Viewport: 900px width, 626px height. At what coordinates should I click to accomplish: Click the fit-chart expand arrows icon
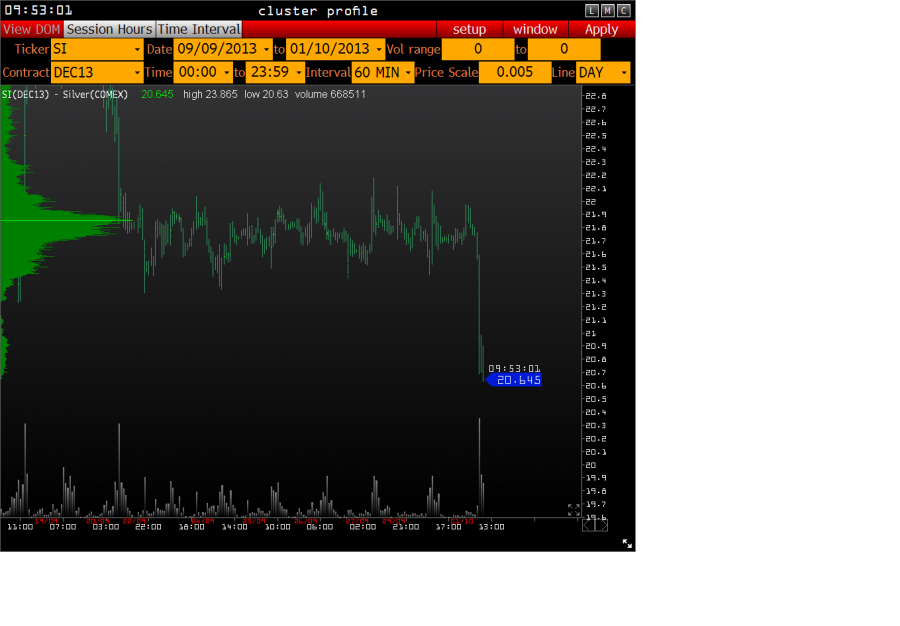point(574,509)
